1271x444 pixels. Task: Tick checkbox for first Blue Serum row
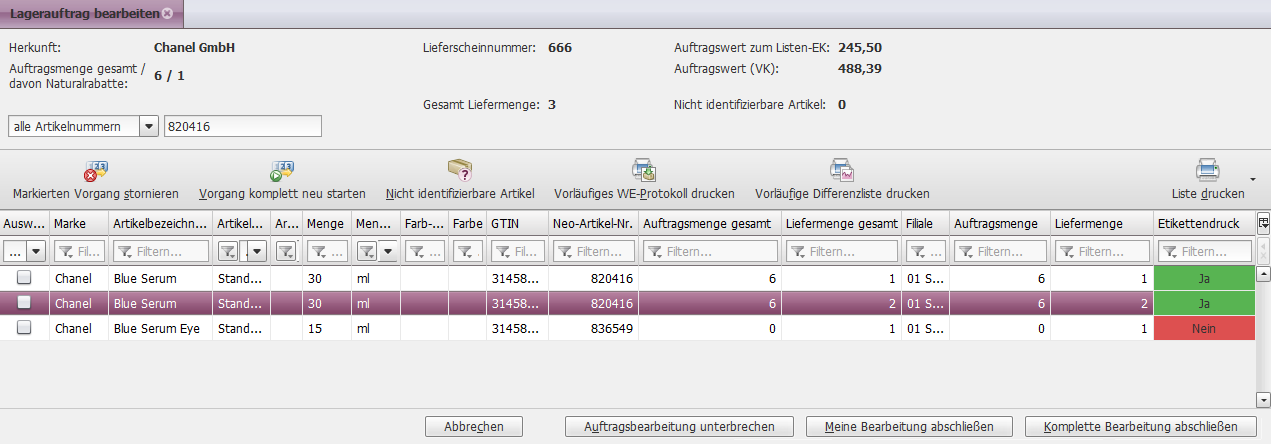(x=24, y=277)
